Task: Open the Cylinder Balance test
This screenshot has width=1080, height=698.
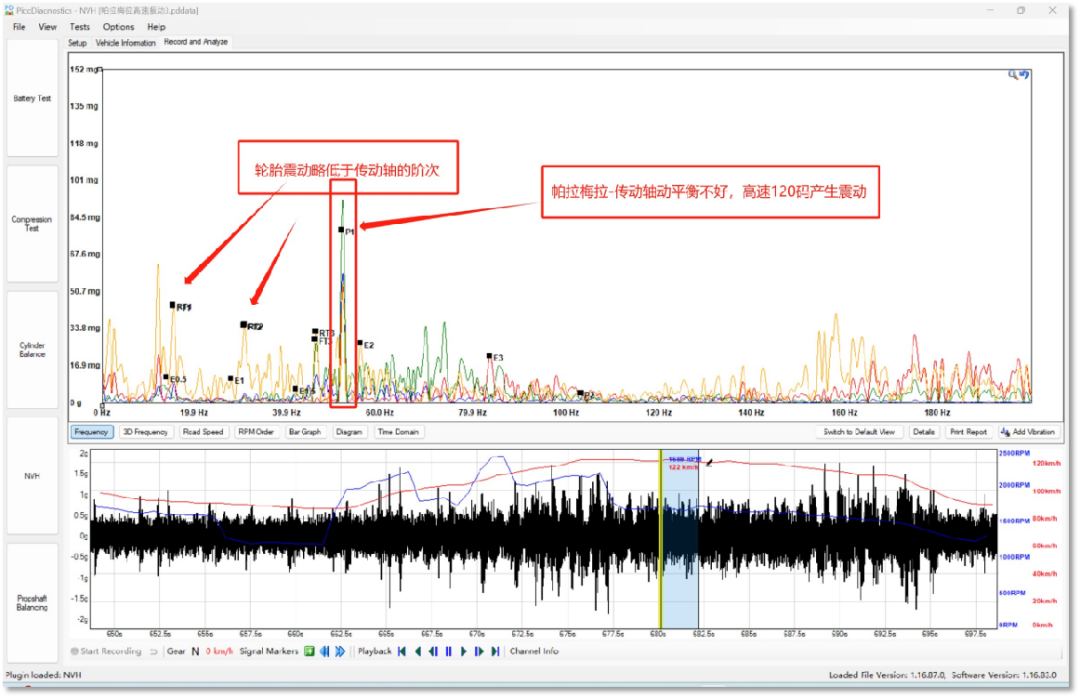Action: (32, 350)
